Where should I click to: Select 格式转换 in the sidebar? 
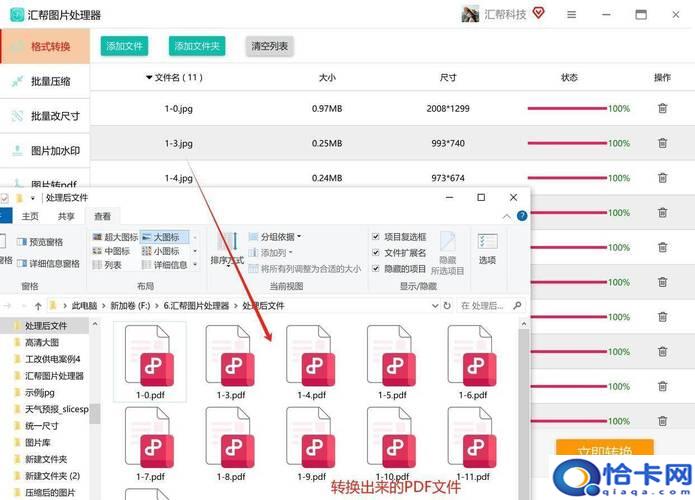[45, 47]
